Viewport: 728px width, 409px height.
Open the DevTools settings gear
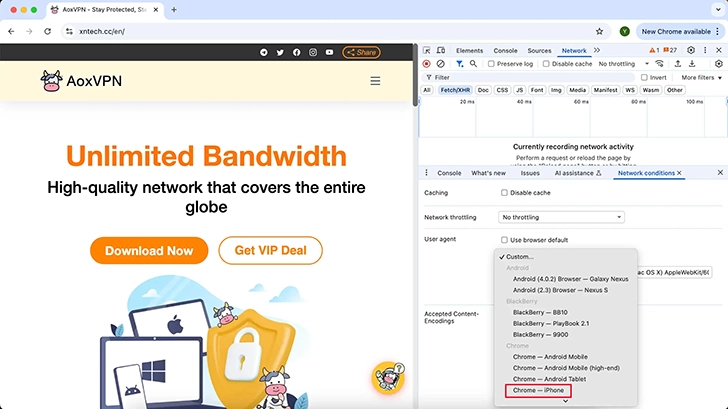tap(690, 50)
